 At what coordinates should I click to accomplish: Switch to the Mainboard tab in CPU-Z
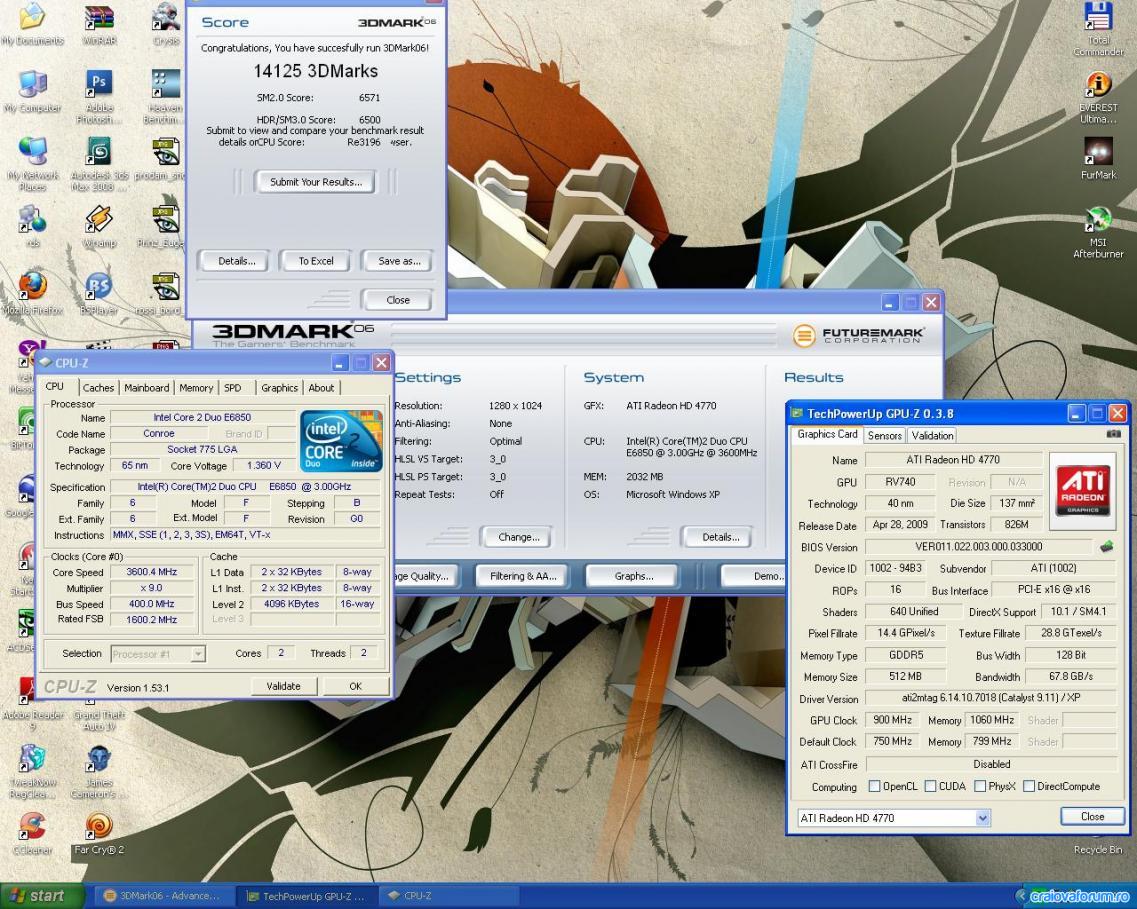pos(146,388)
